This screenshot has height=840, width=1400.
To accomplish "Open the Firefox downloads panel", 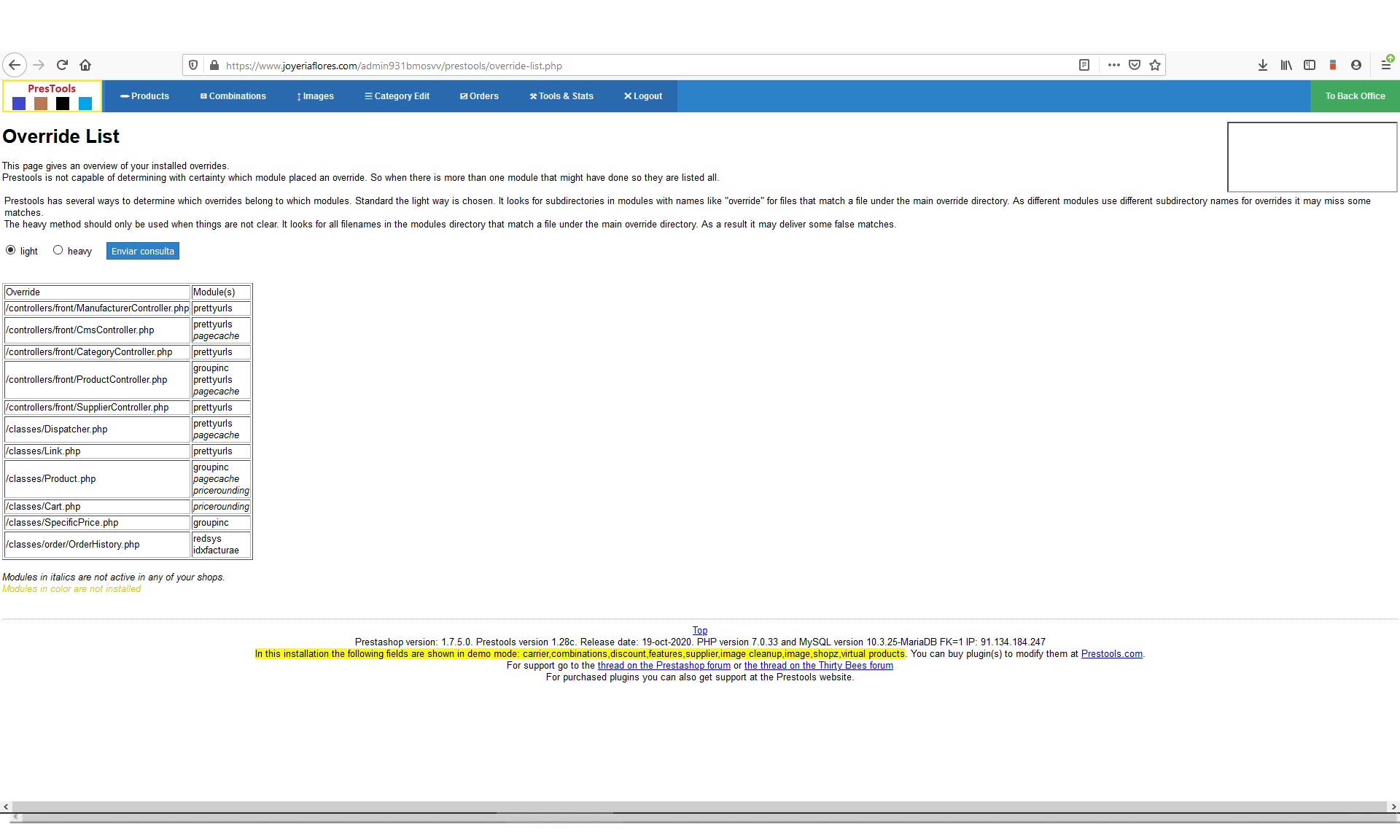I will tap(1263, 65).
